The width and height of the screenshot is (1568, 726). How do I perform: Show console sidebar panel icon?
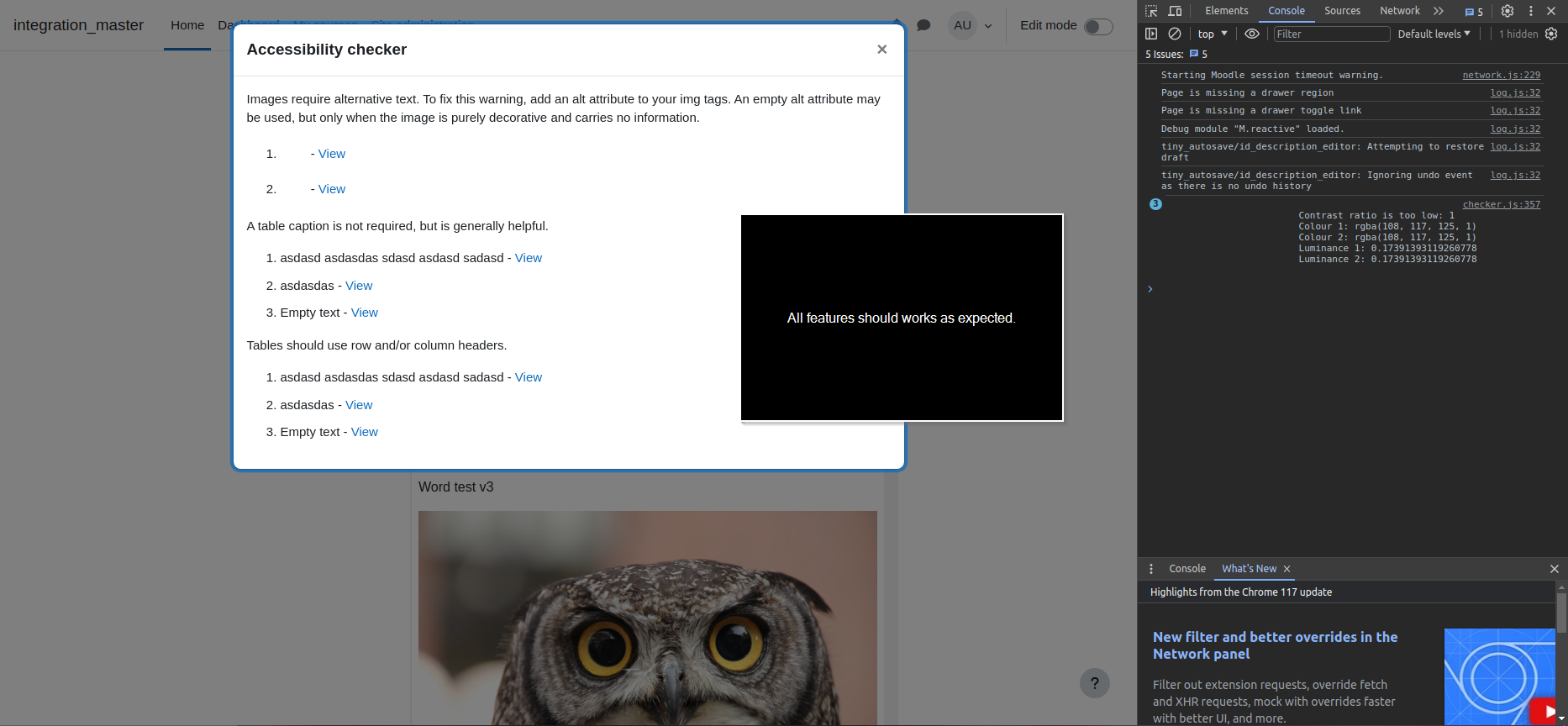(1151, 34)
